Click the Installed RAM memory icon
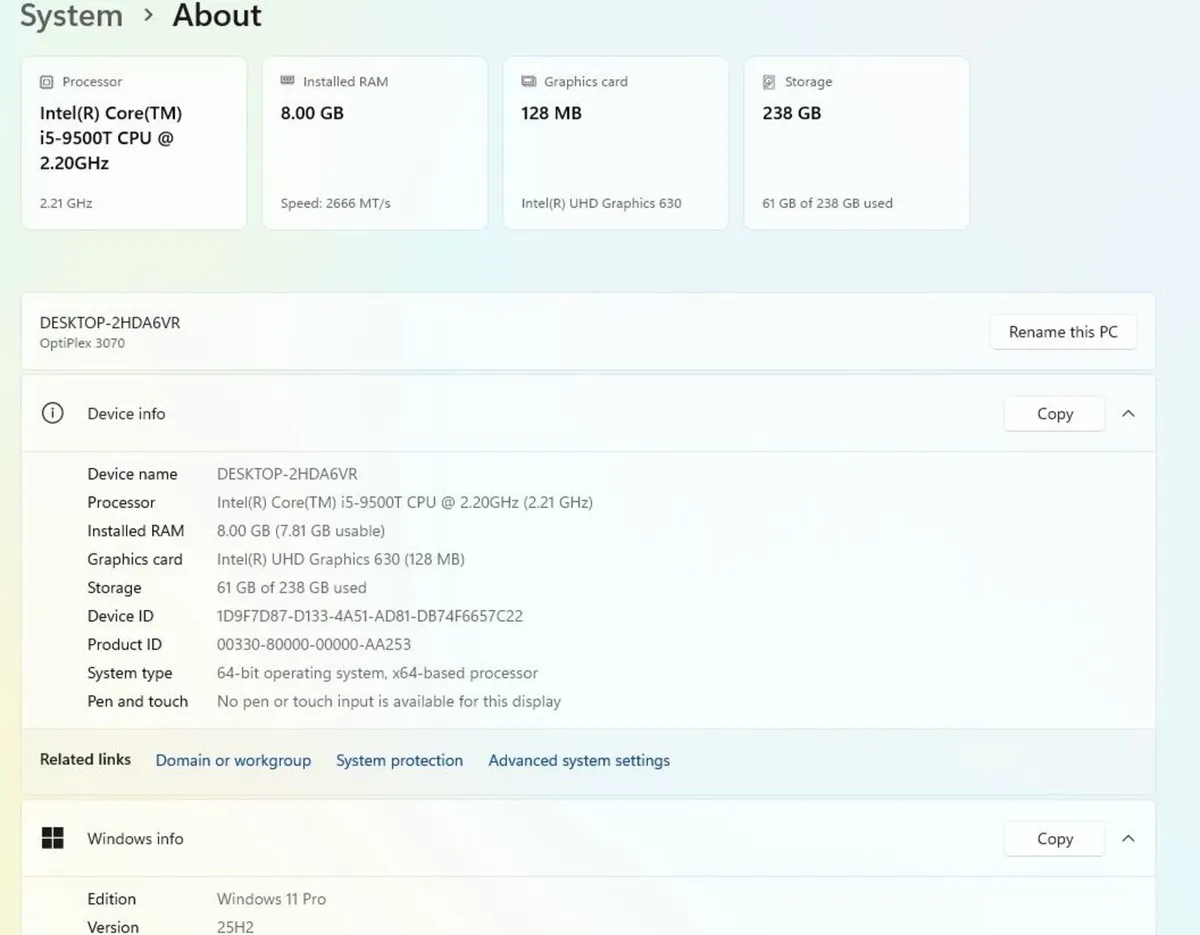This screenshot has height=935, width=1200. tap(287, 81)
